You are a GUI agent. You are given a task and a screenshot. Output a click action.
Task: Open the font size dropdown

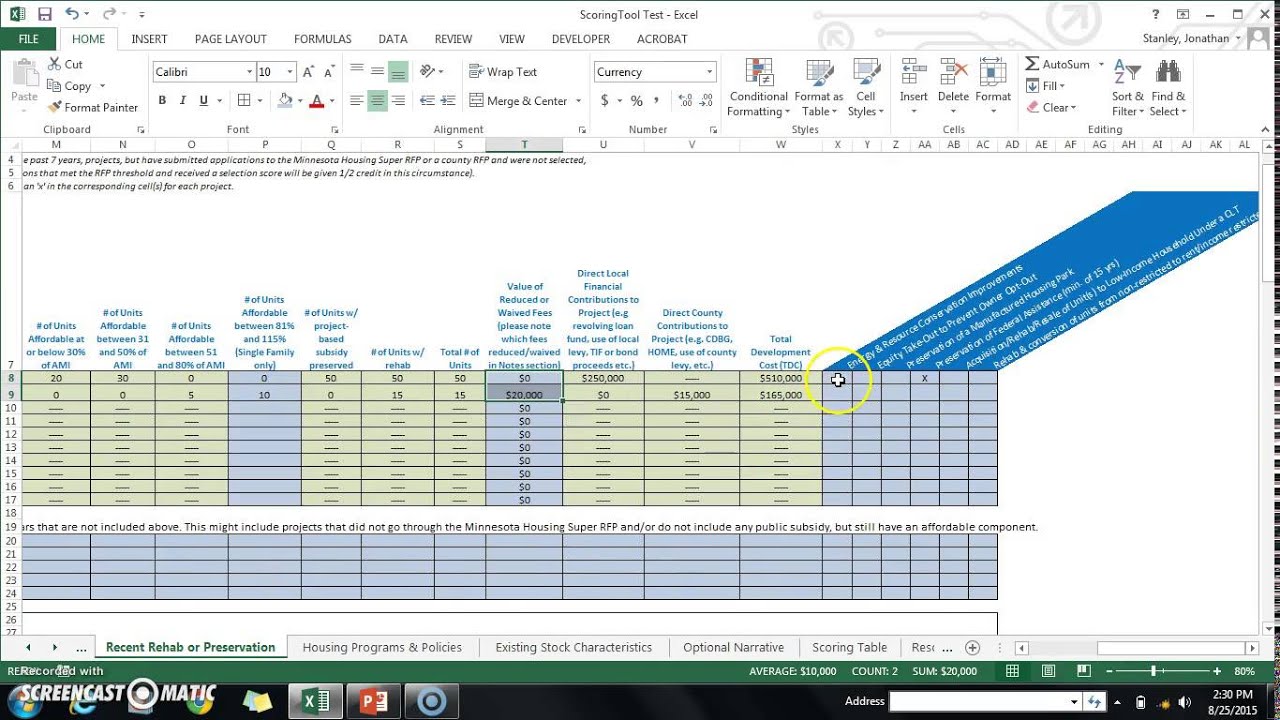click(290, 72)
